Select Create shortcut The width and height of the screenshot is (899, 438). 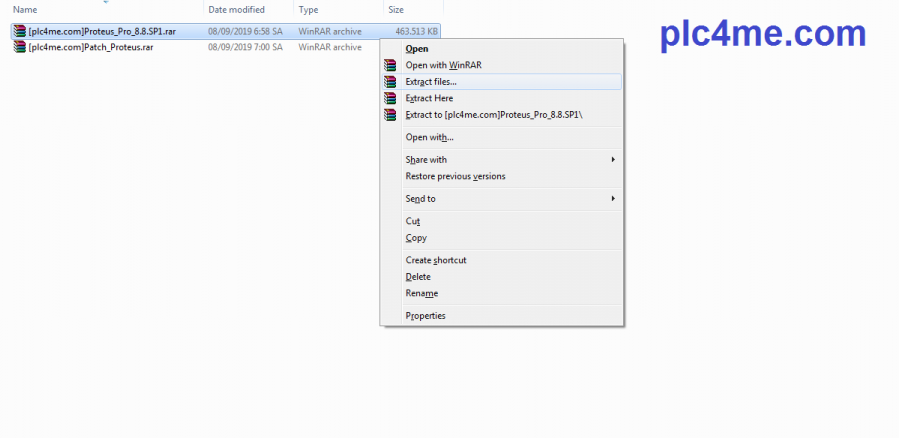coord(502,260)
